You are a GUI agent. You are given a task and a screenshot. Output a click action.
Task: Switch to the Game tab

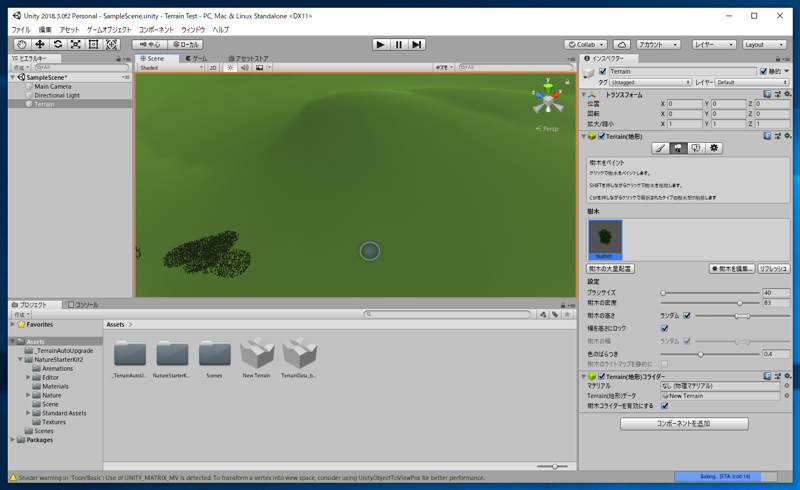tap(197, 58)
